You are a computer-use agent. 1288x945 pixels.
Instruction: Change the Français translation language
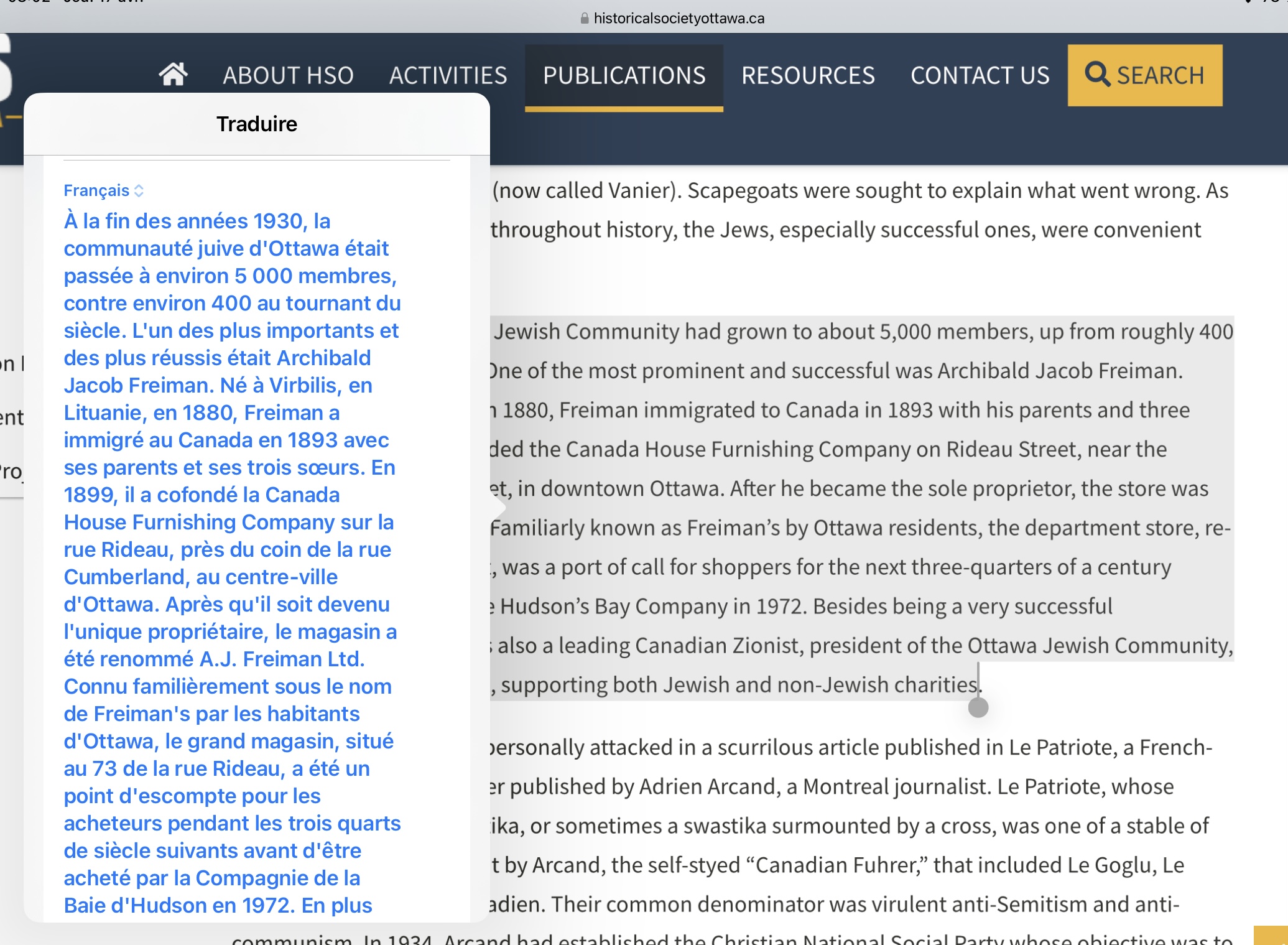pos(103,190)
